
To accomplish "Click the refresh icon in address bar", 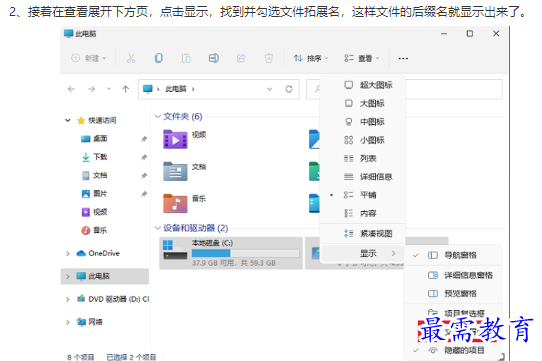I will (x=289, y=89).
